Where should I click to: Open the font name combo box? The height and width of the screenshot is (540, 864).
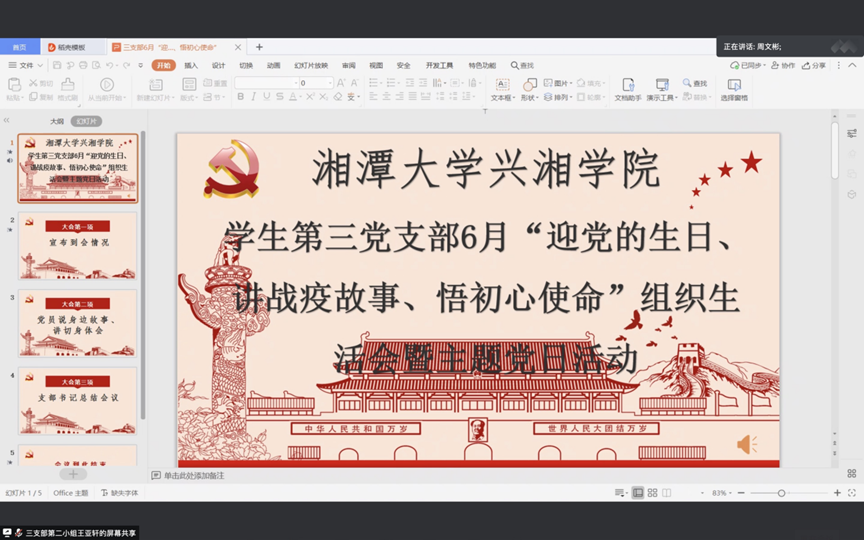(x=267, y=83)
